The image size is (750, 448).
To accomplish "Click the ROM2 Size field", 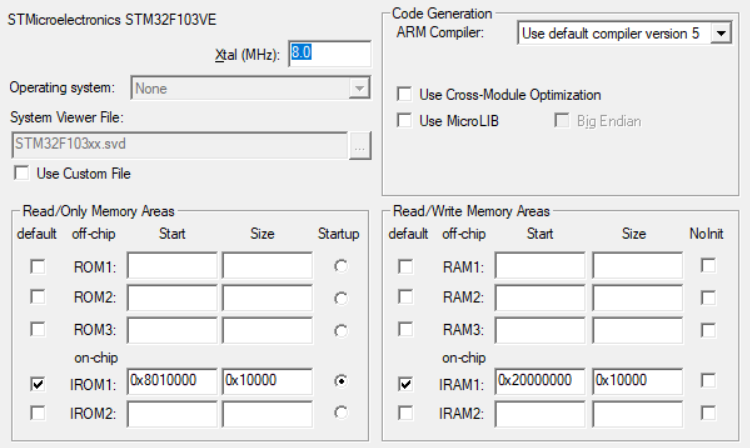I will coord(267,297).
